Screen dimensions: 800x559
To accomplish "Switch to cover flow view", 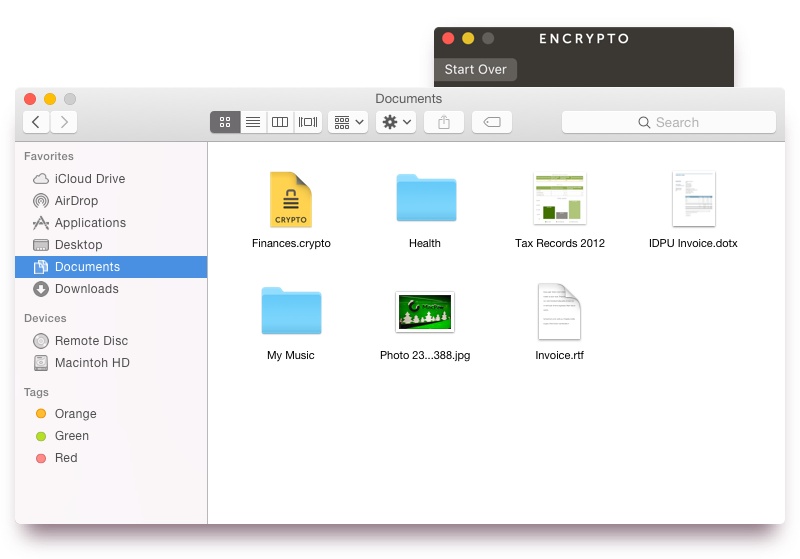I will [x=308, y=122].
